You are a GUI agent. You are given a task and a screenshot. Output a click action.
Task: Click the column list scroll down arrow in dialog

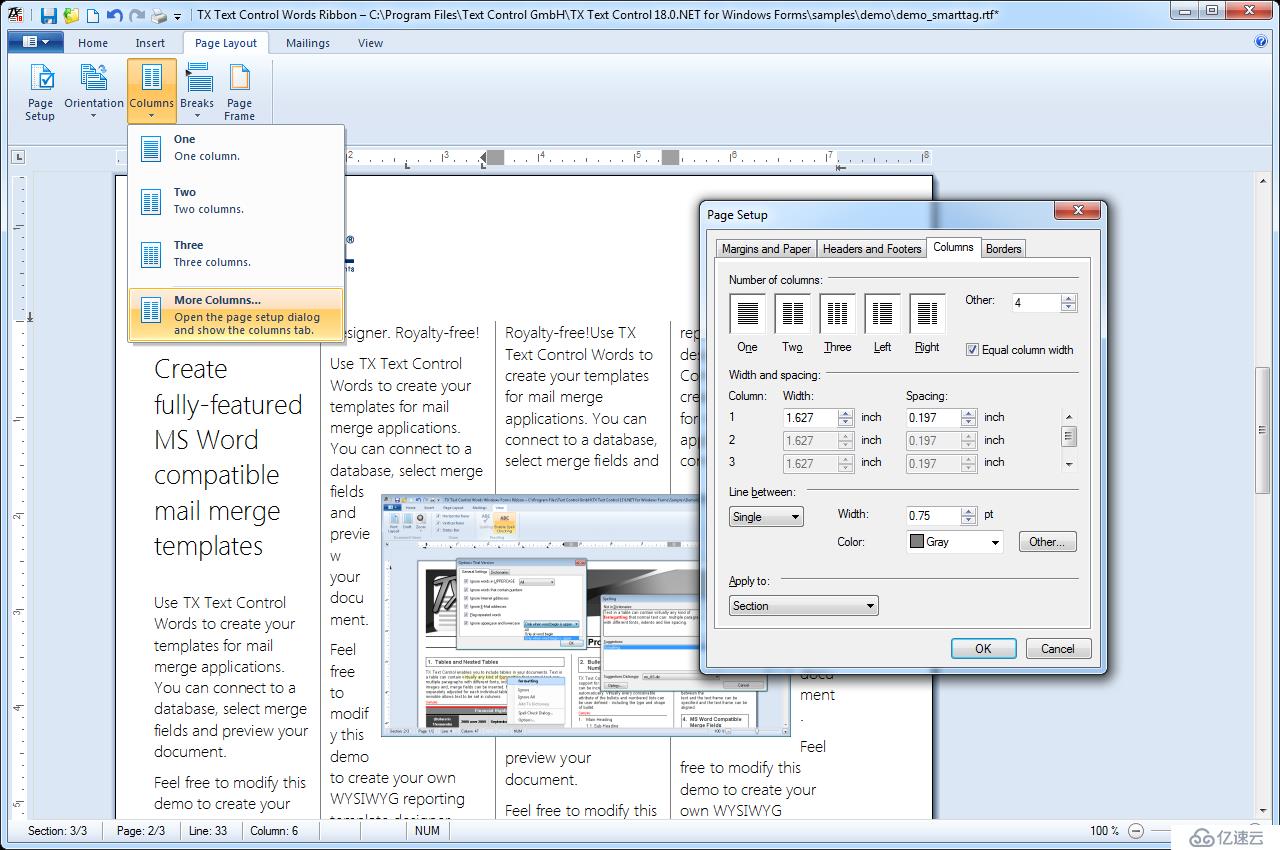click(1069, 464)
